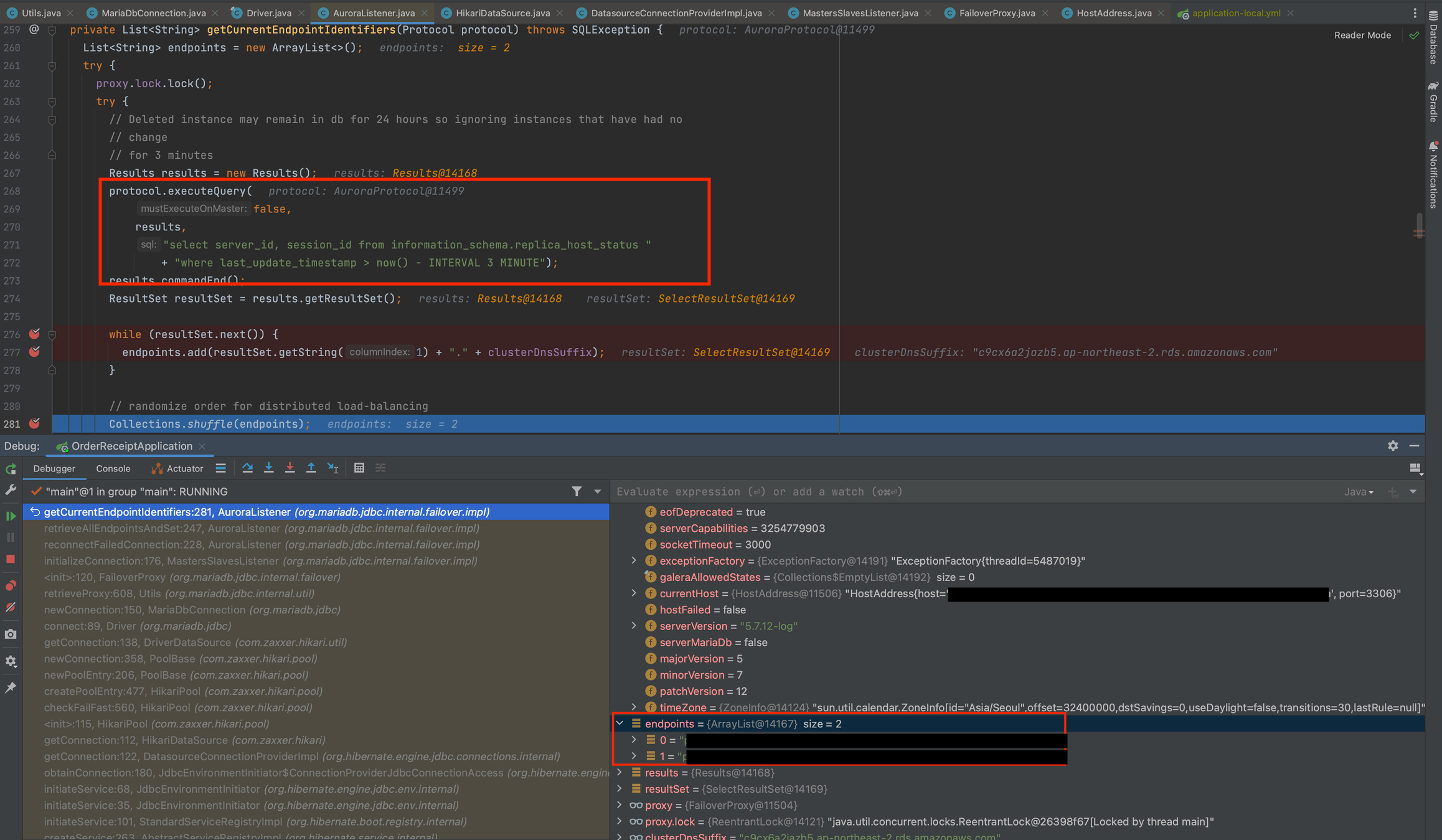The width and height of the screenshot is (1442, 840).
Task: Expand the resultSet variable
Action: (x=620, y=789)
